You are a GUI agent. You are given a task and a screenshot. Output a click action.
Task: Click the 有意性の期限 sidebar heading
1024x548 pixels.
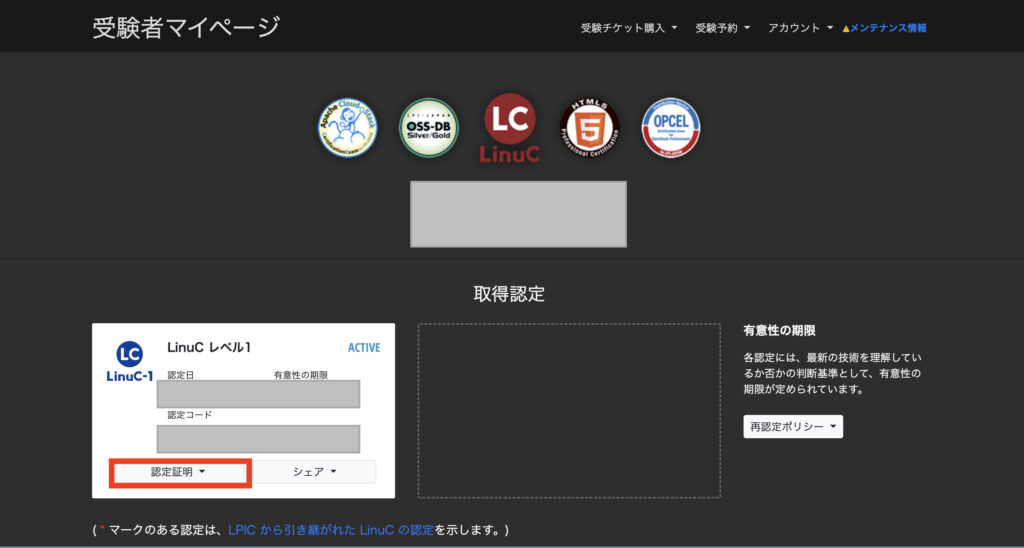pyautogui.click(x=779, y=330)
